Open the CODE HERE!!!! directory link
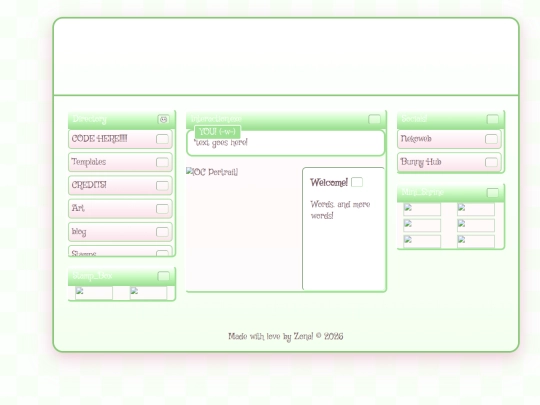540x405 pixels. click(x=120, y=139)
